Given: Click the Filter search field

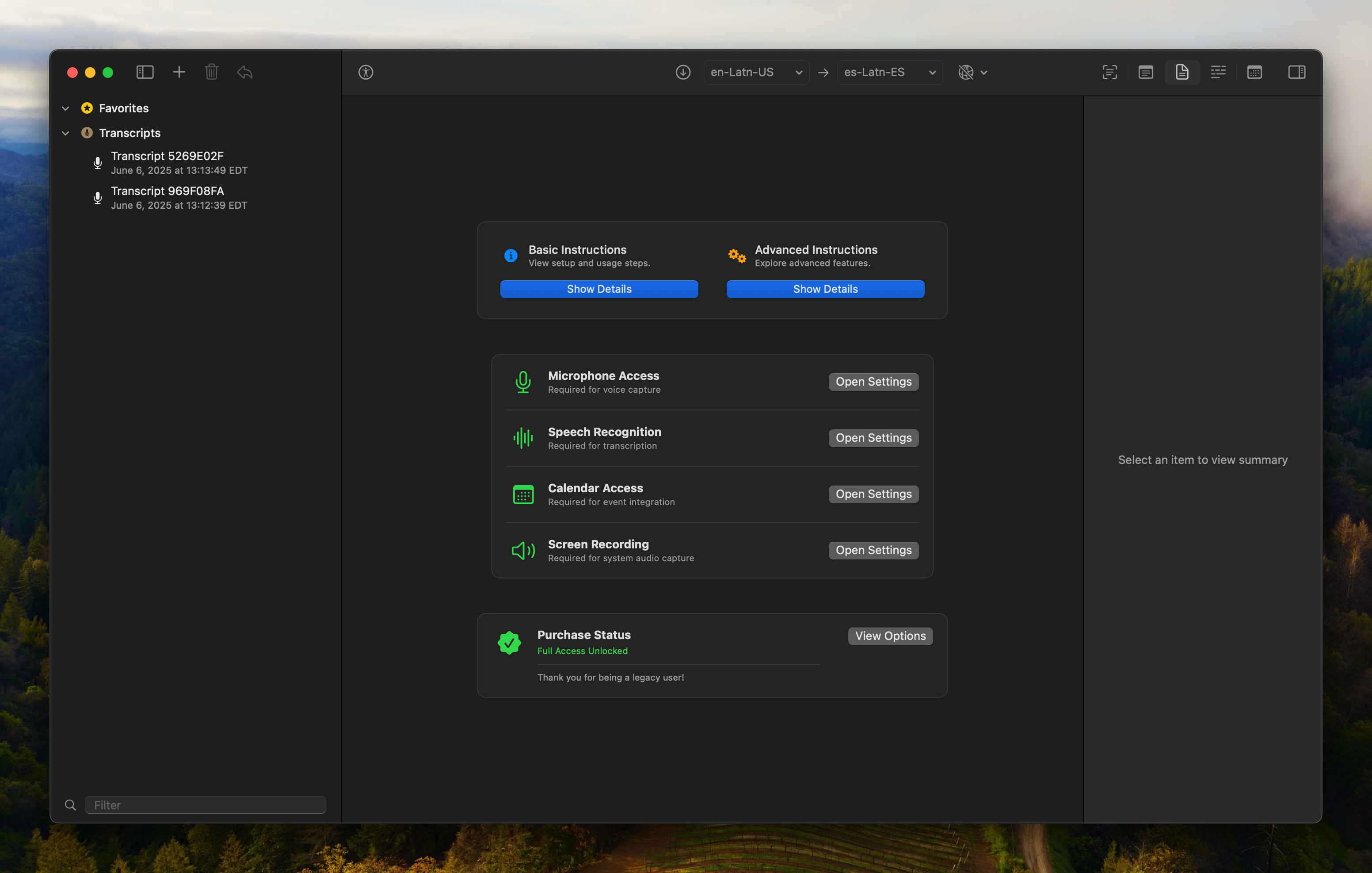Looking at the screenshot, I should pos(205,804).
